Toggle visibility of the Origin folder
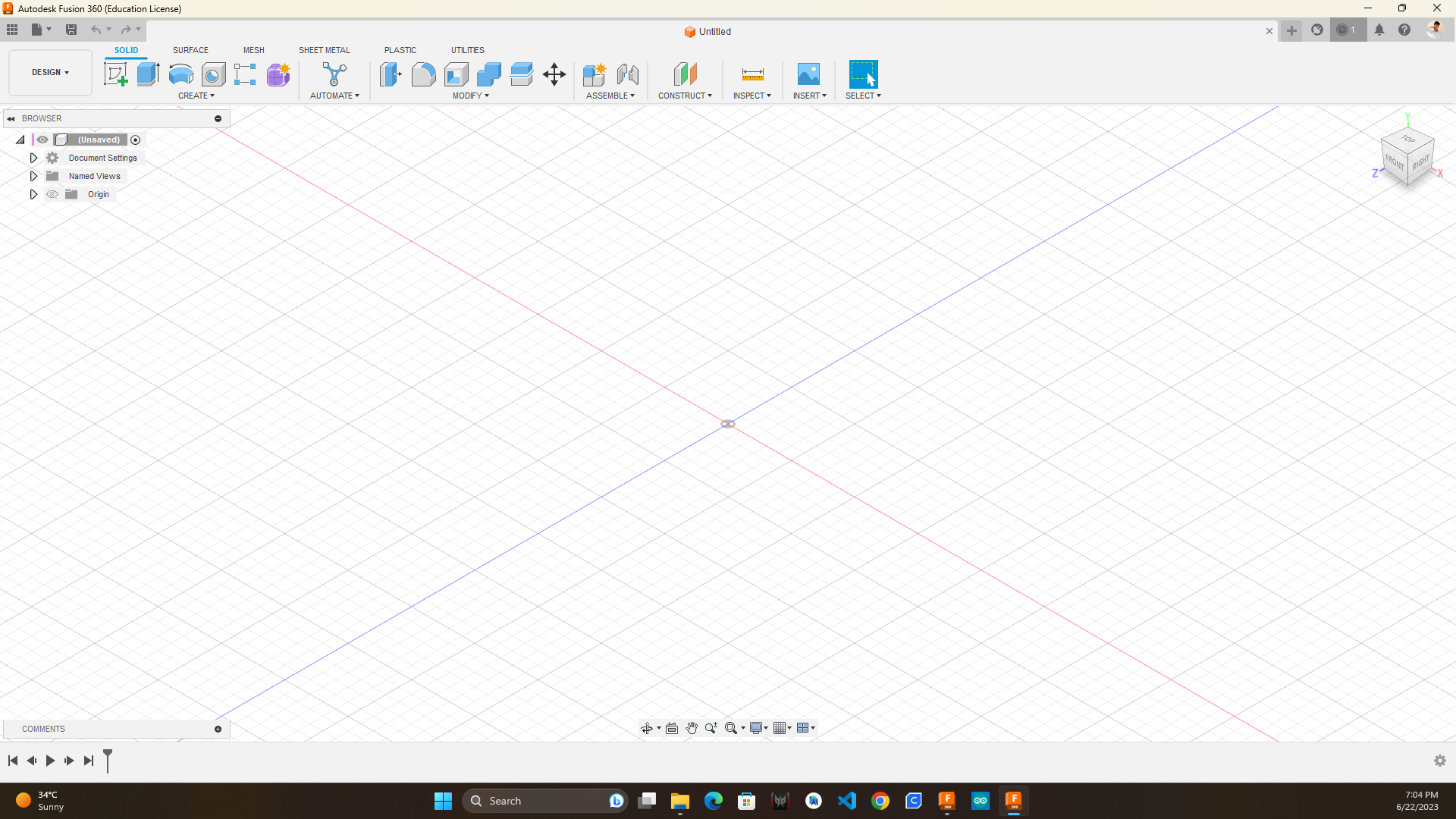 [52, 194]
